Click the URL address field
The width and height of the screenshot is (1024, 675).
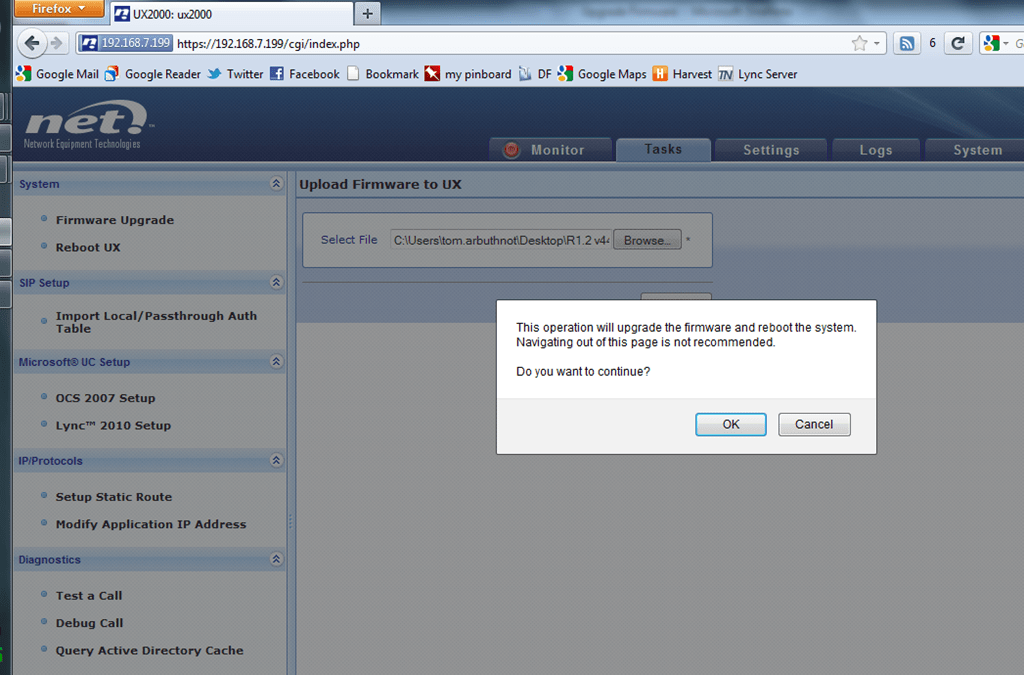(509, 44)
